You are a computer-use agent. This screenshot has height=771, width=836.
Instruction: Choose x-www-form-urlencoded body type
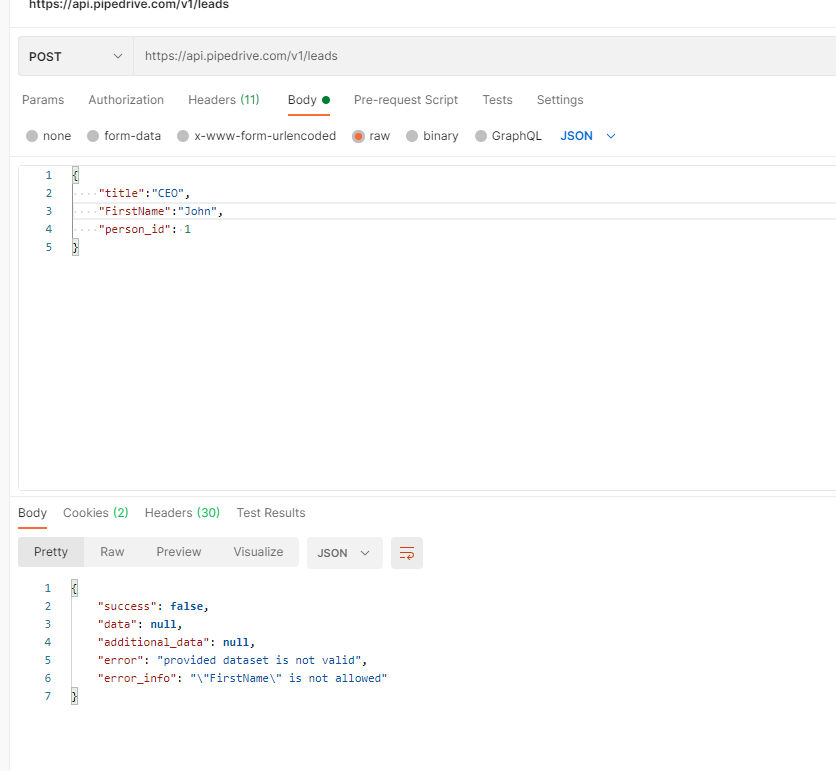click(x=183, y=136)
